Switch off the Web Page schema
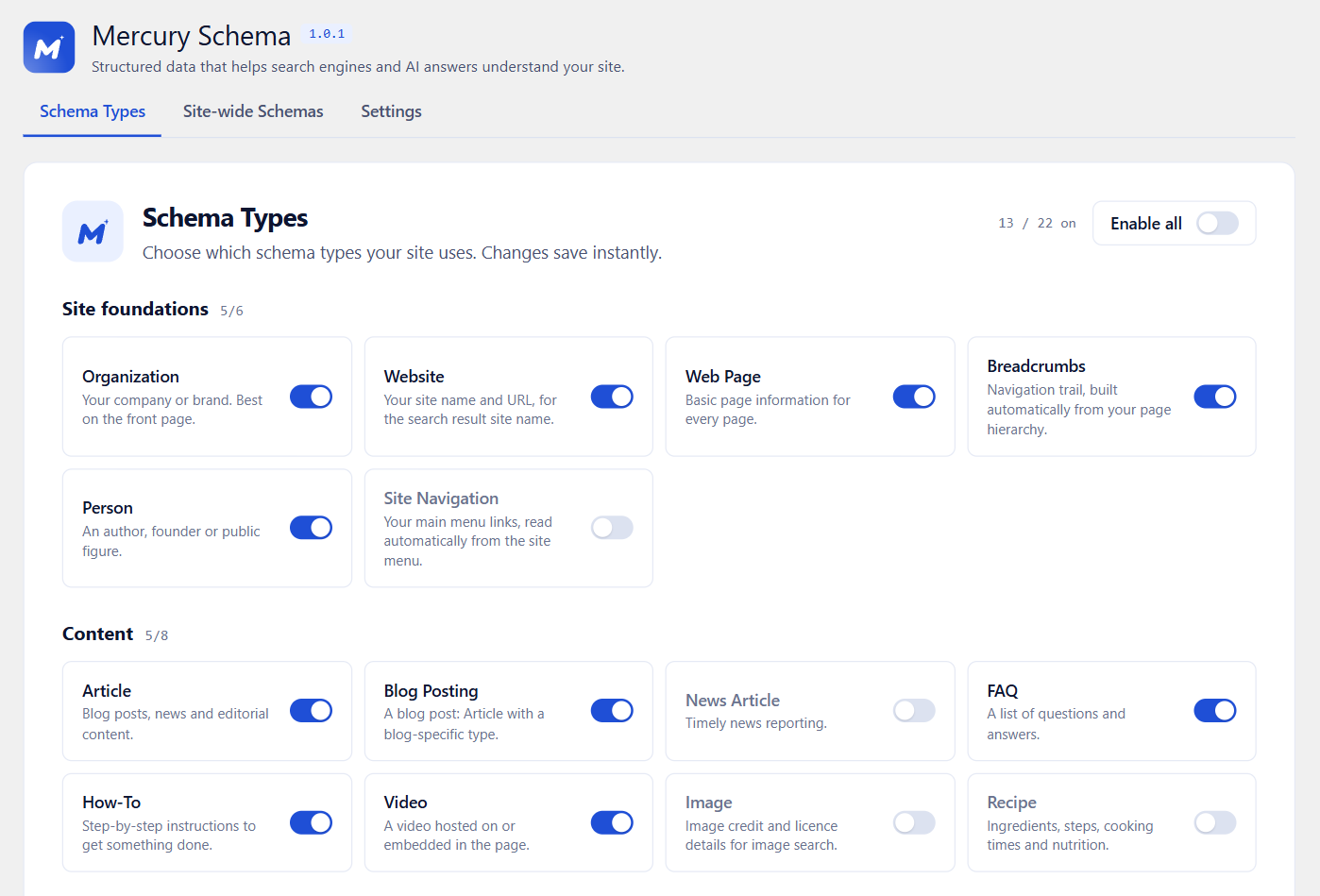1320x896 pixels. (914, 397)
